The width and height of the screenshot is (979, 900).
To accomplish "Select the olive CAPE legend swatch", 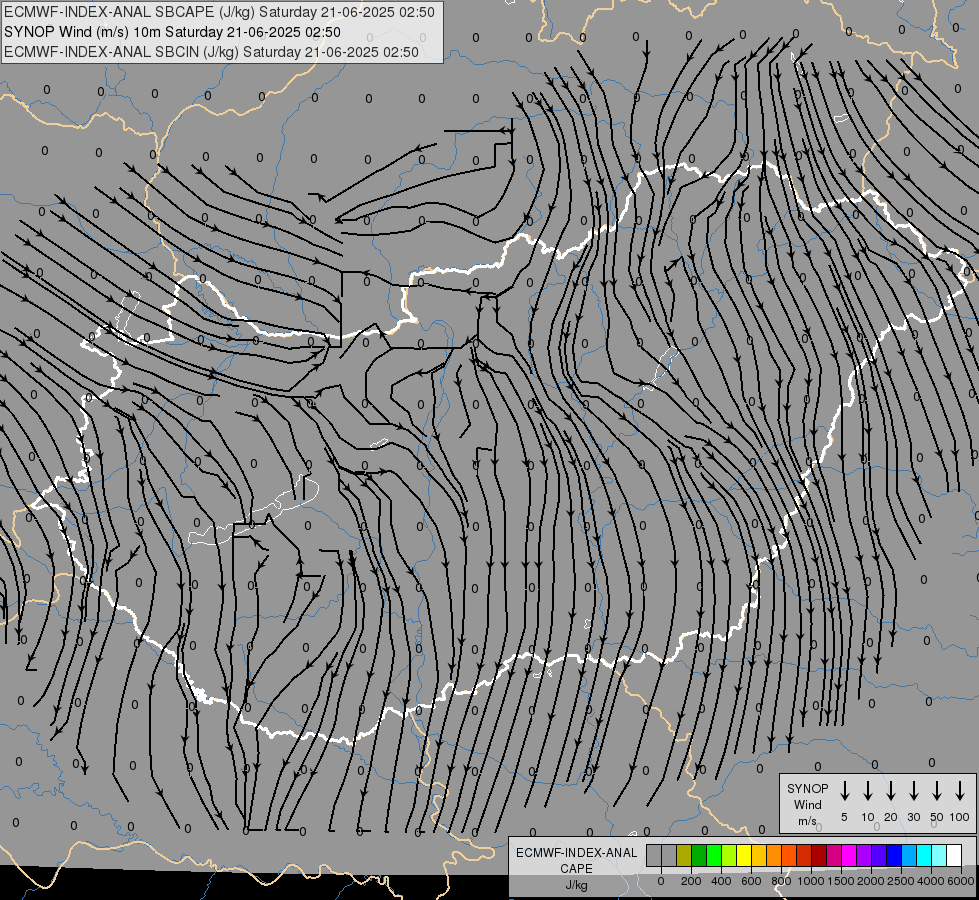I will pos(684,855).
